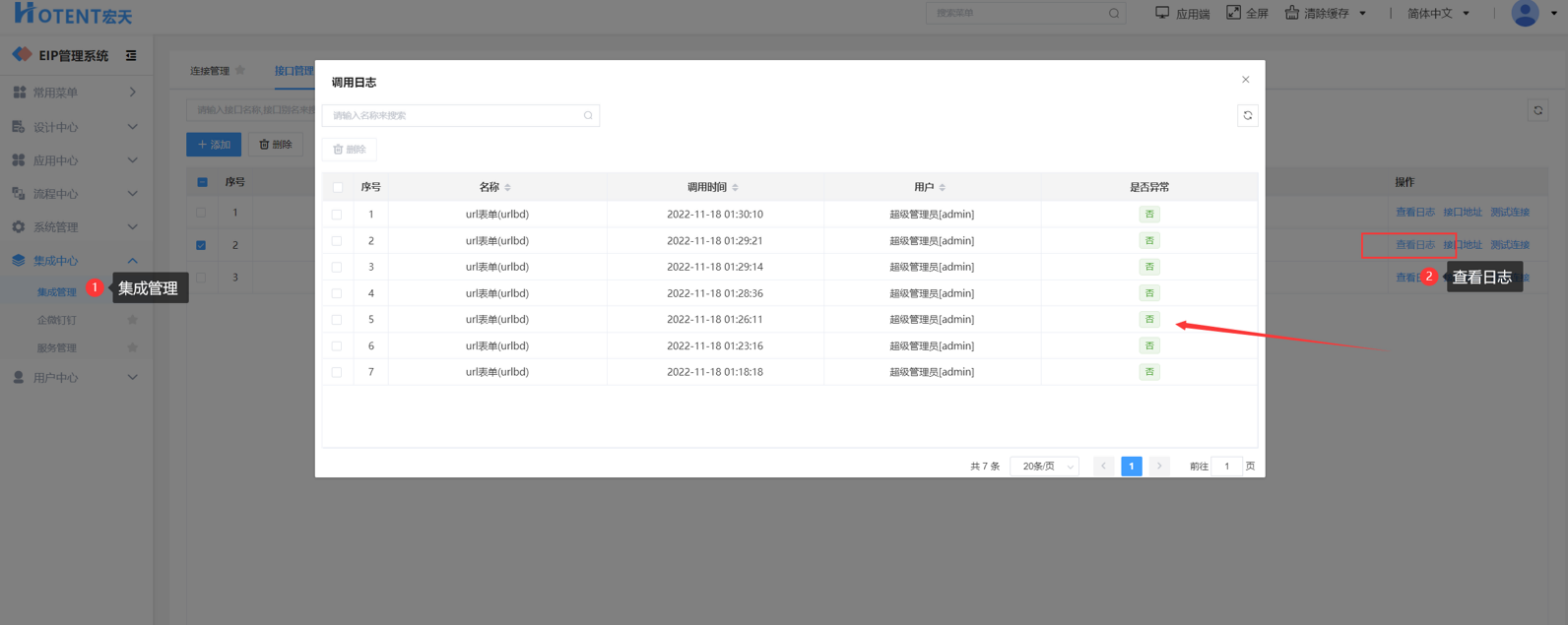
Task: Check the log row 6 checkbox
Action: pyautogui.click(x=337, y=346)
